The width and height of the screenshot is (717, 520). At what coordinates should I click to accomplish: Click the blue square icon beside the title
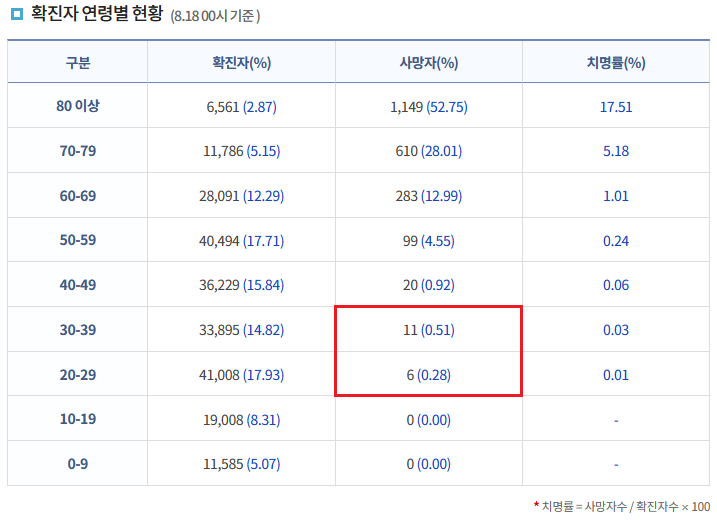pyautogui.click(x=16, y=14)
